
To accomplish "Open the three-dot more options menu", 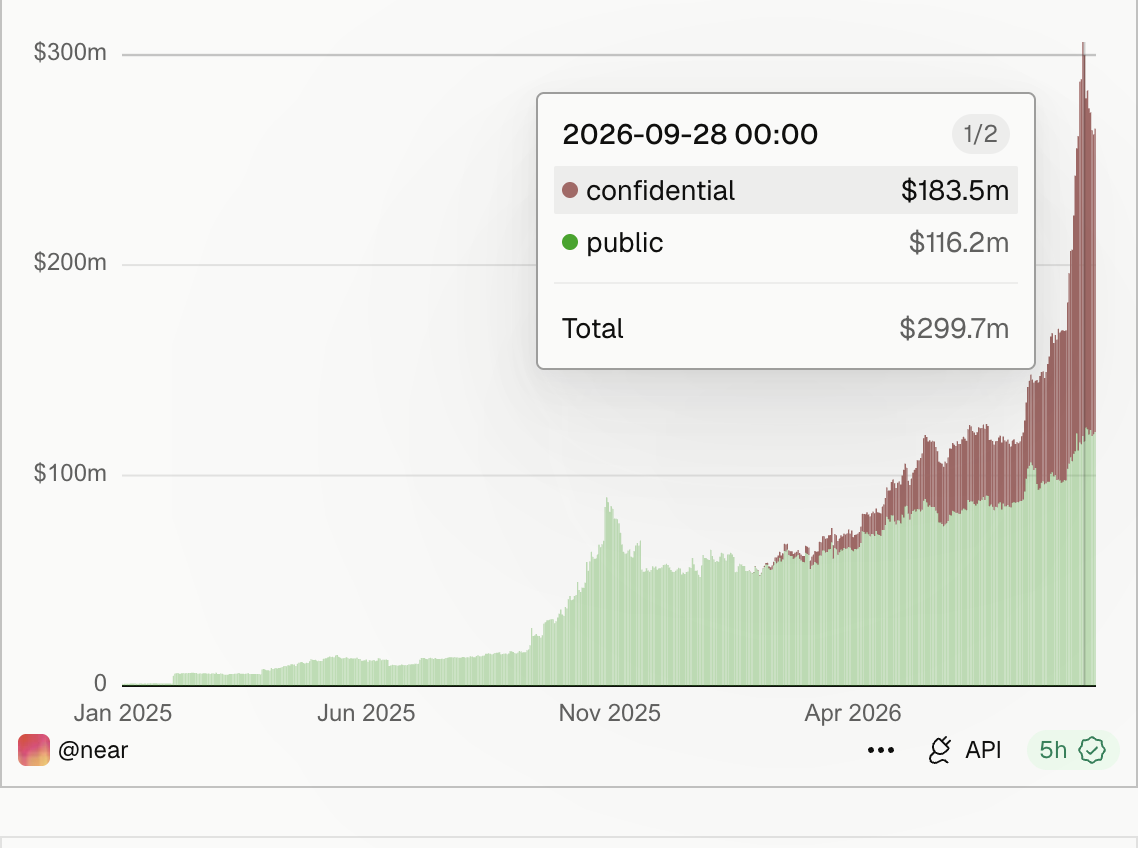I will (881, 750).
